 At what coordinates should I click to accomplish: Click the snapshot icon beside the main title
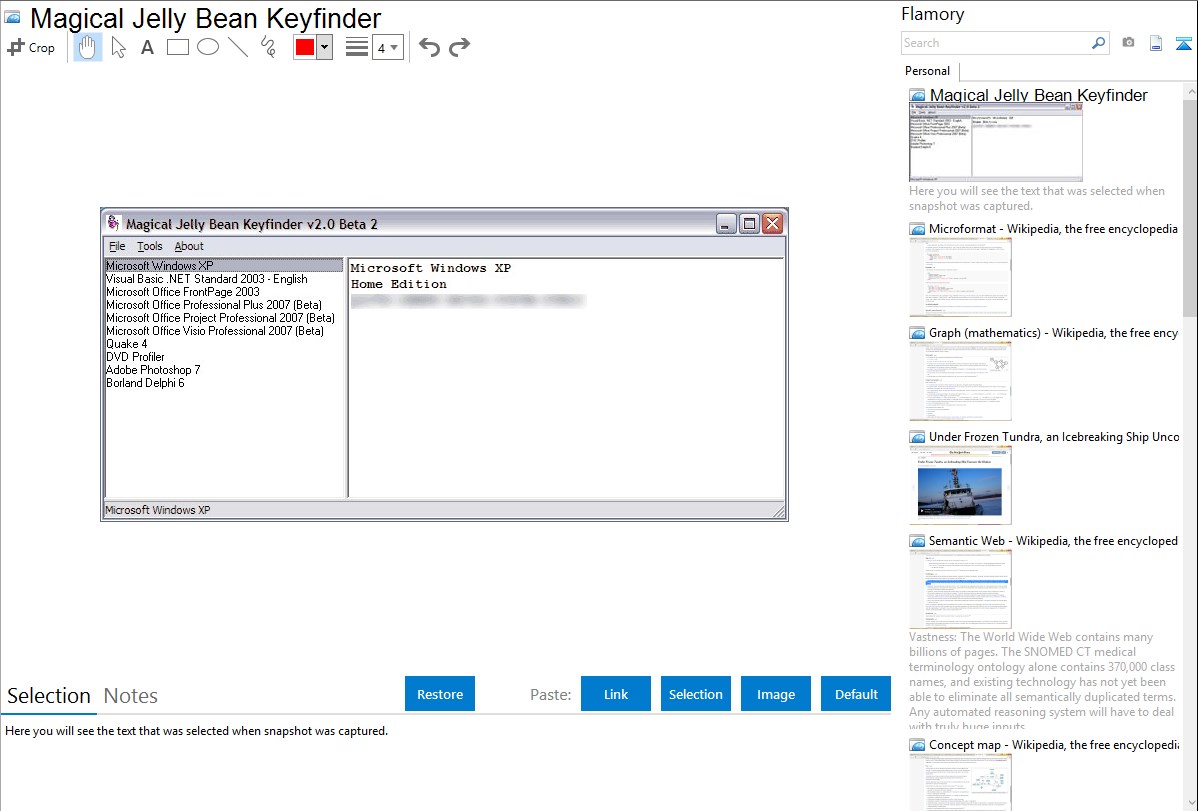pos(12,17)
